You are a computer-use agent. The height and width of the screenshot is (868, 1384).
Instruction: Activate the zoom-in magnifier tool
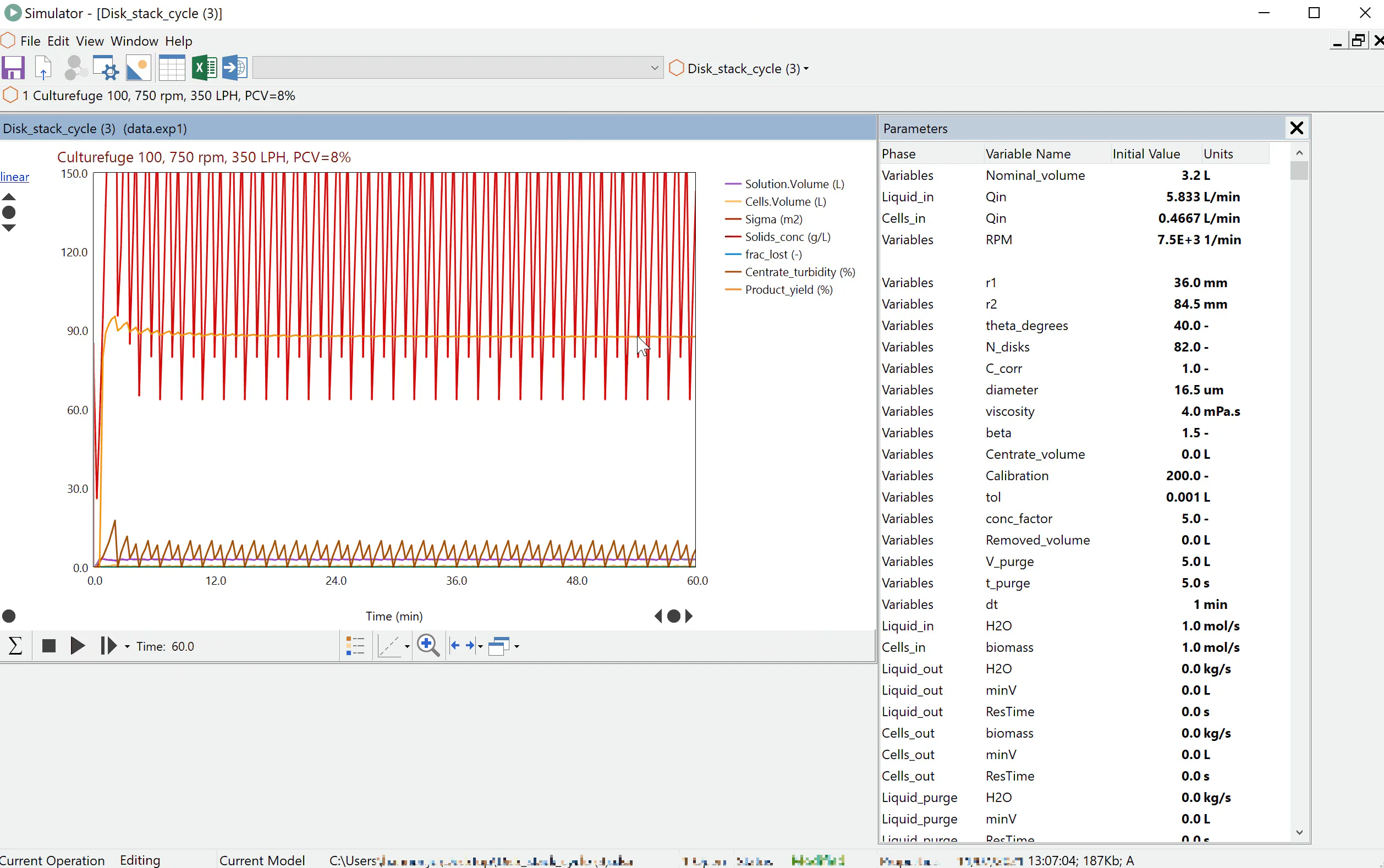tap(428, 646)
